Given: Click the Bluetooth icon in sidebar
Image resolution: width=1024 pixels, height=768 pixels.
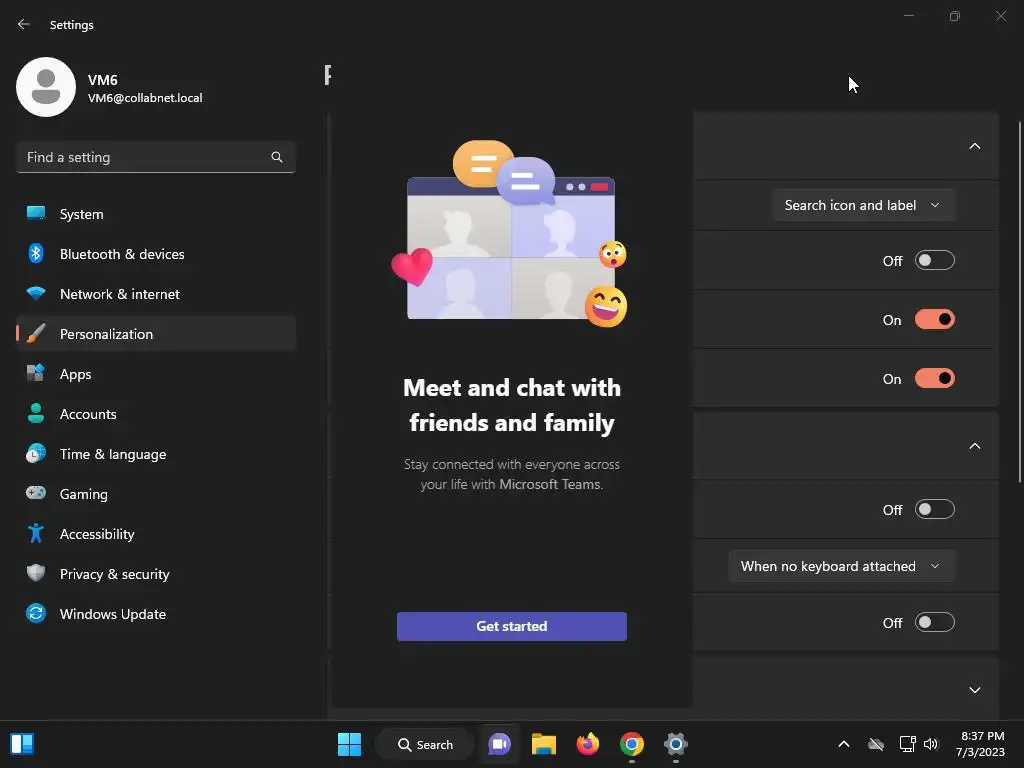Looking at the screenshot, I should click(36, 253).
